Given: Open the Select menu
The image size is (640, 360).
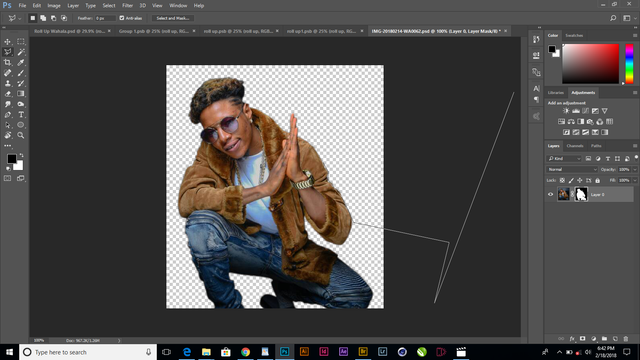Looking at the screenshot, I should [109, 6].
